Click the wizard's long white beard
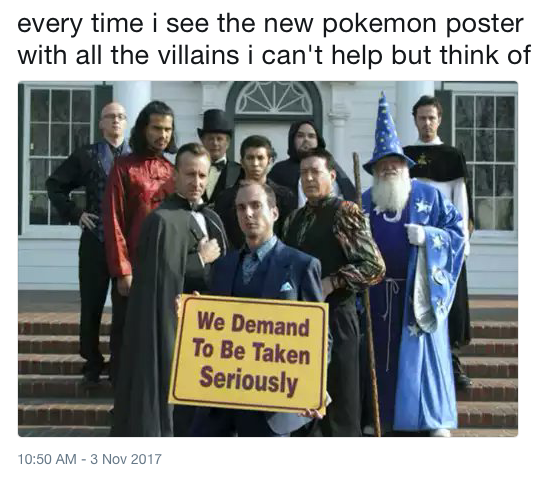This screenshot has width=559, height=479. (x=391, y=194)
